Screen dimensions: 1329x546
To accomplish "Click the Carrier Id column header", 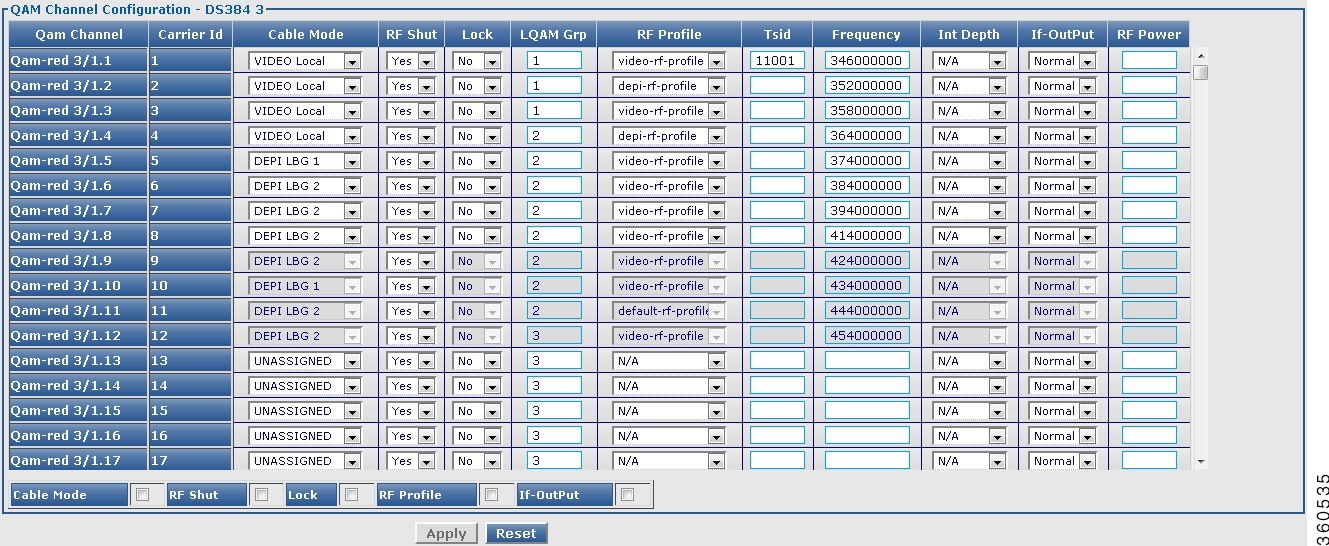I will (190, 34).
